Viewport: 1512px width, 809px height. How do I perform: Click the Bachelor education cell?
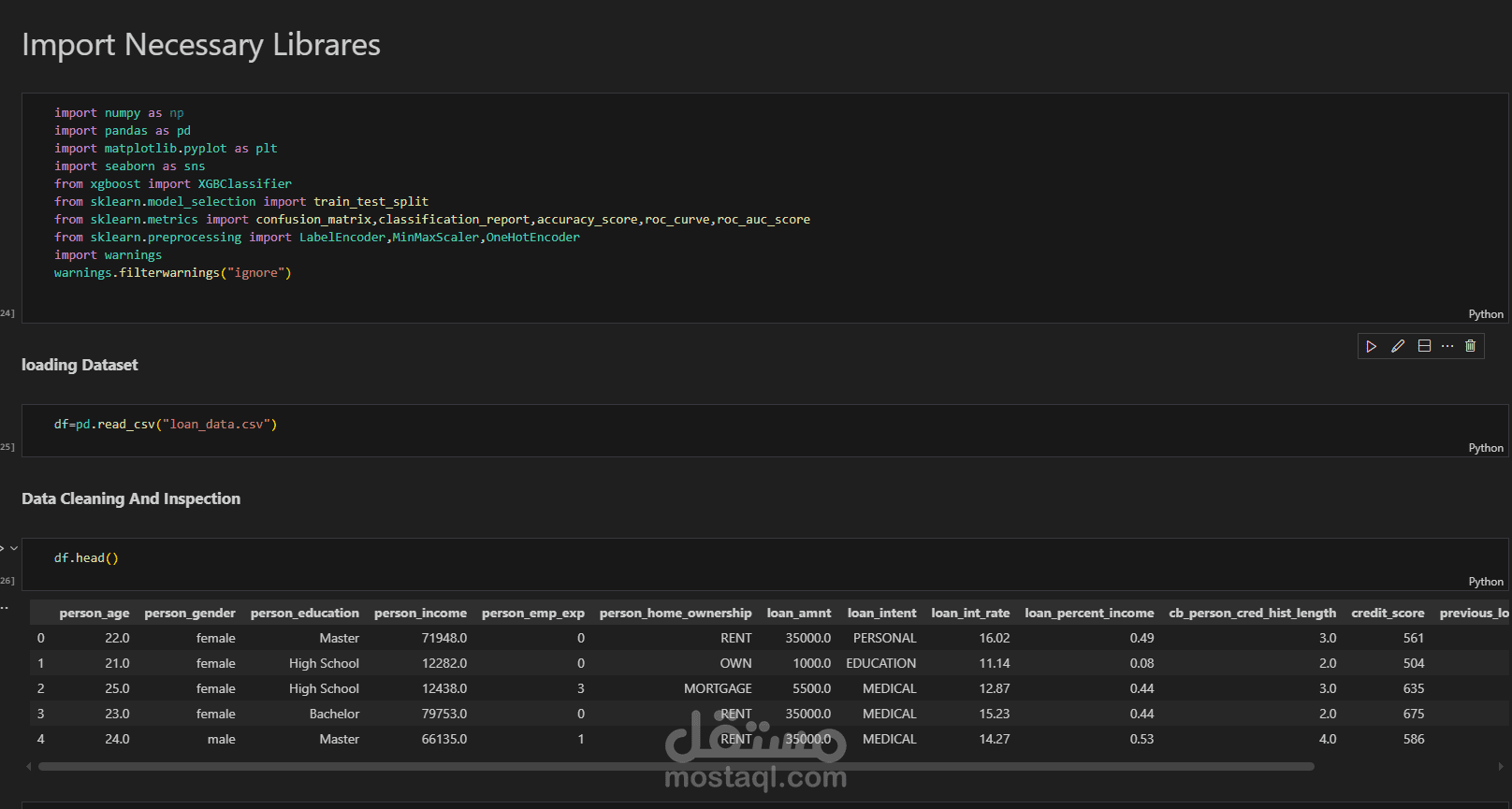point(335,714)
